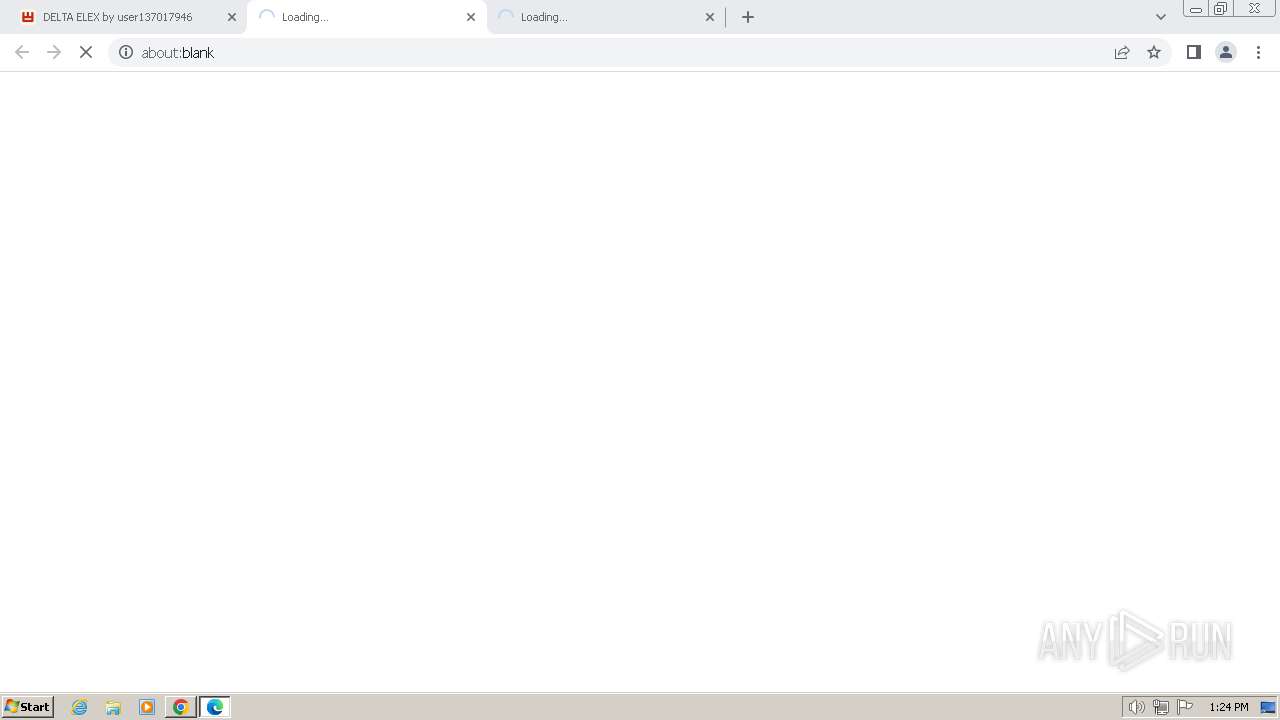The image size is (1280, 720).
Task: Open Action Center flag icon
Action: [x=1185, y=707]
